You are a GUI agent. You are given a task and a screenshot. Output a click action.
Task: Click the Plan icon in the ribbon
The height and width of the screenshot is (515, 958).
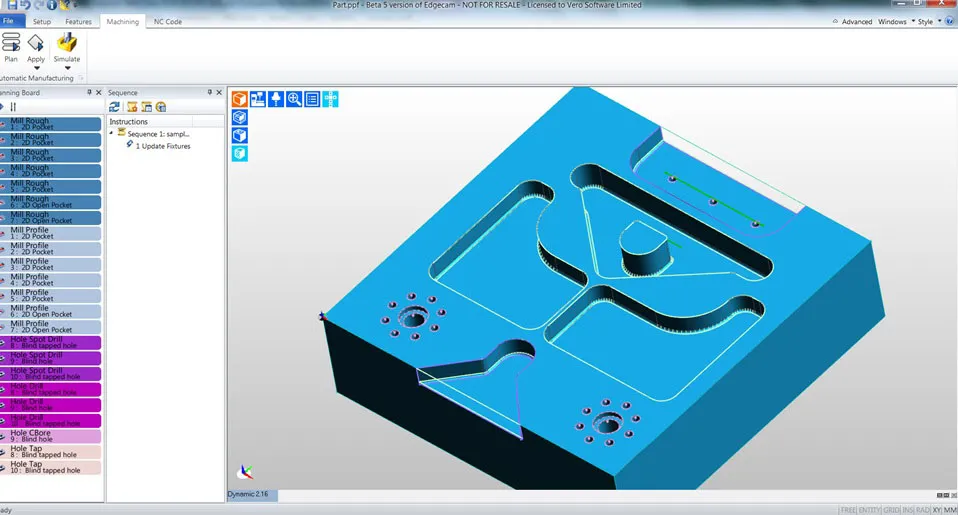point(11,45)
